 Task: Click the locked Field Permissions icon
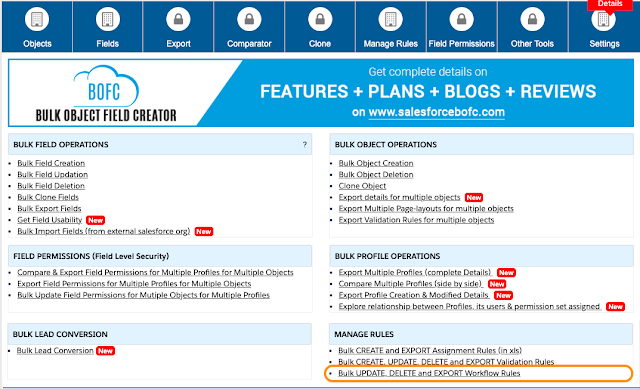click(x=462, y=19)
